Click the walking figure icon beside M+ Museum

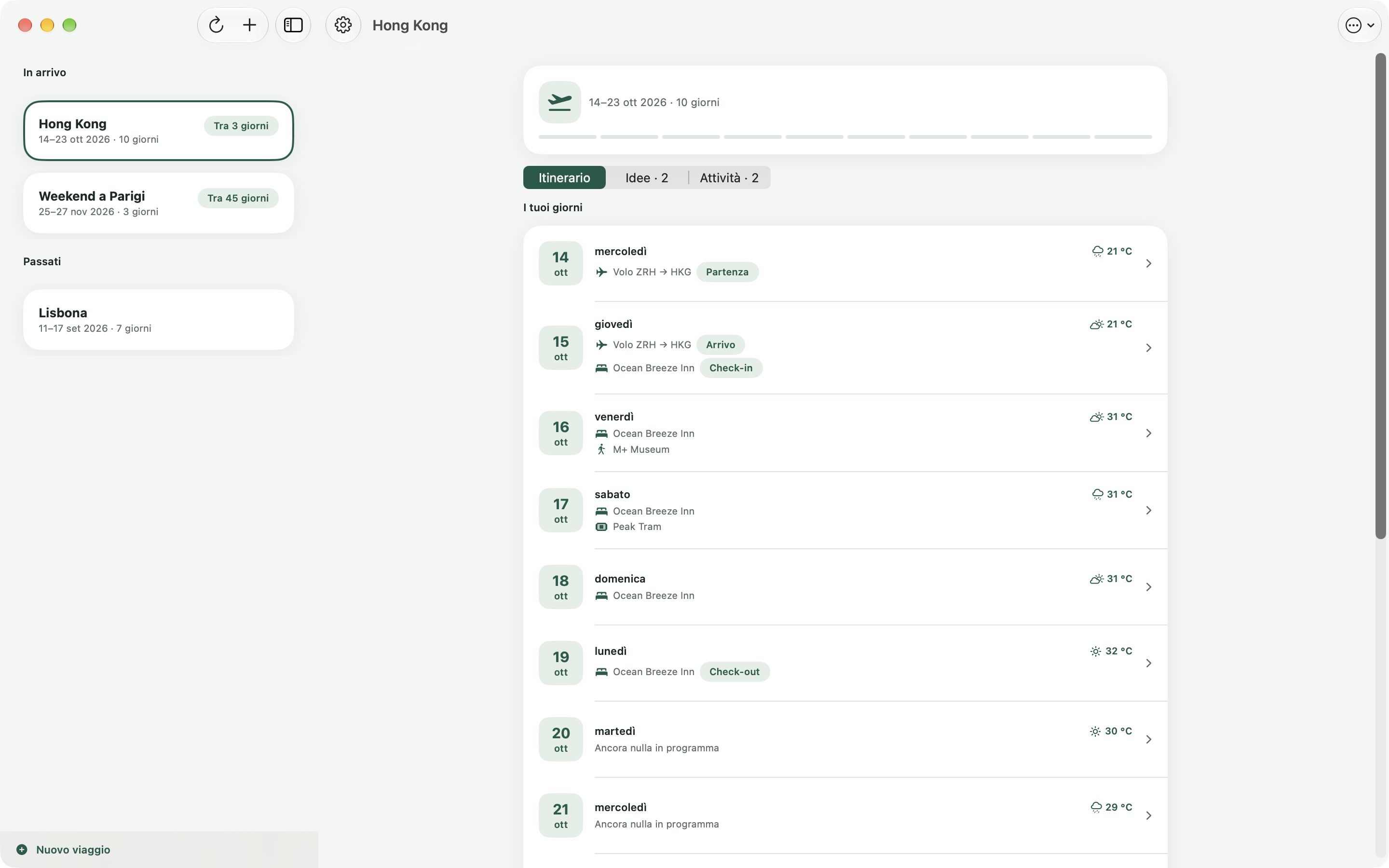pos(601,449)
